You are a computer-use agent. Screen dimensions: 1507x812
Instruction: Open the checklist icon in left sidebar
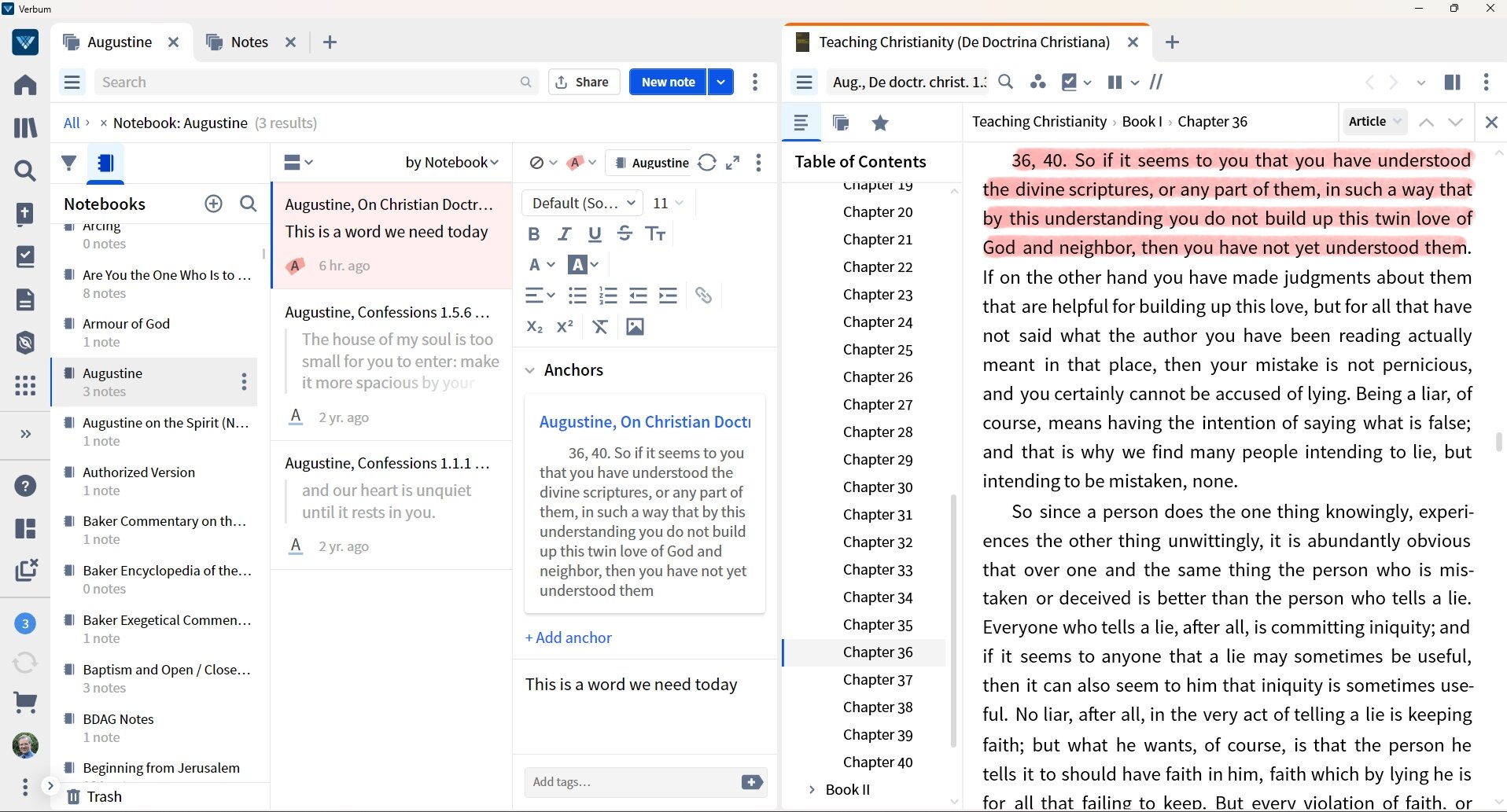point(25,256)
